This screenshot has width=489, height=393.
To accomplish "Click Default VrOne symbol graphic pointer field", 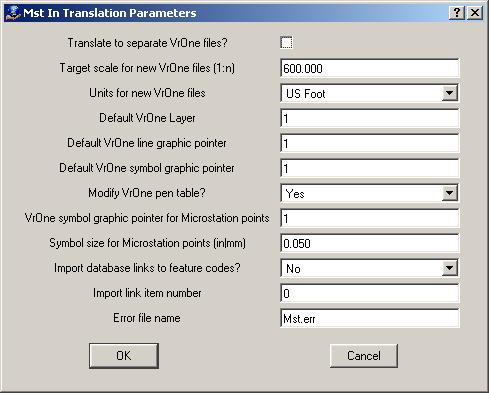I will point(370,168).
